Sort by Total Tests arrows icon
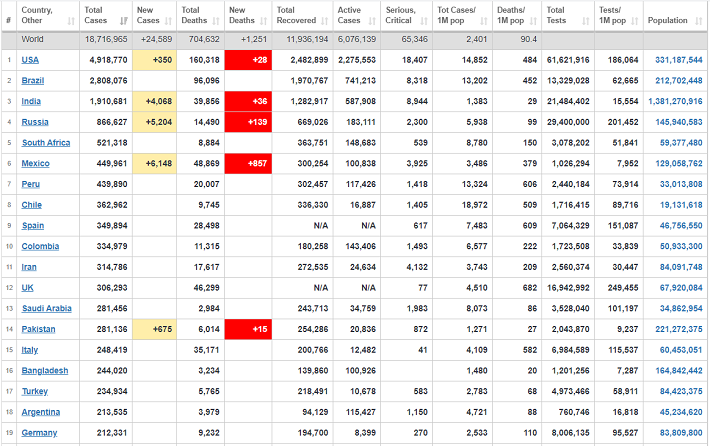The height and width of the screenshot is (446, 710). click(586, 21)
